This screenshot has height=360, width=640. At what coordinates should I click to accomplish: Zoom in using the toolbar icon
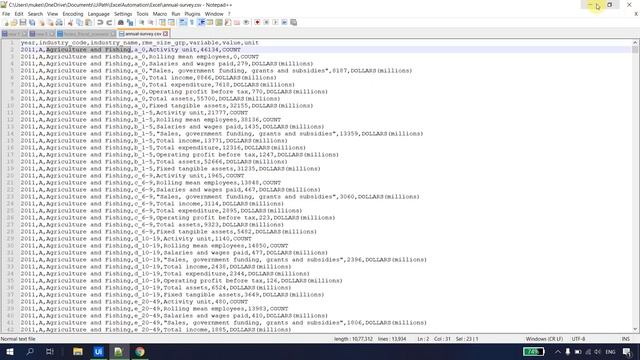tap(142, 22)
